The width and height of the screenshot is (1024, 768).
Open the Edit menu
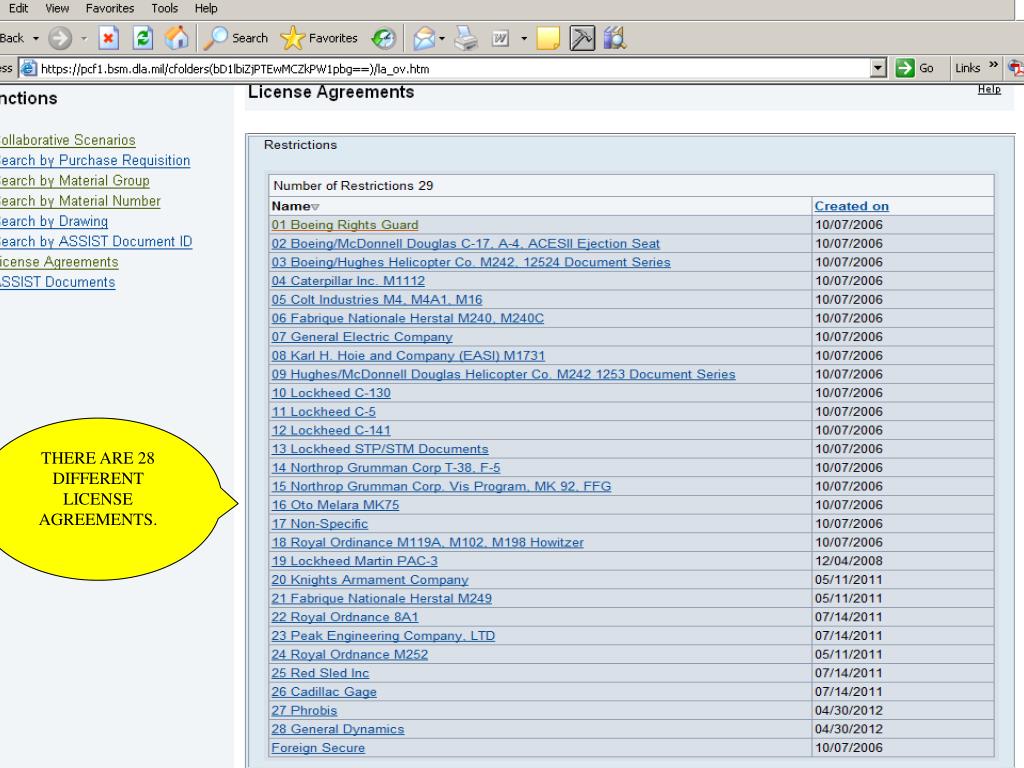[18, 8]
